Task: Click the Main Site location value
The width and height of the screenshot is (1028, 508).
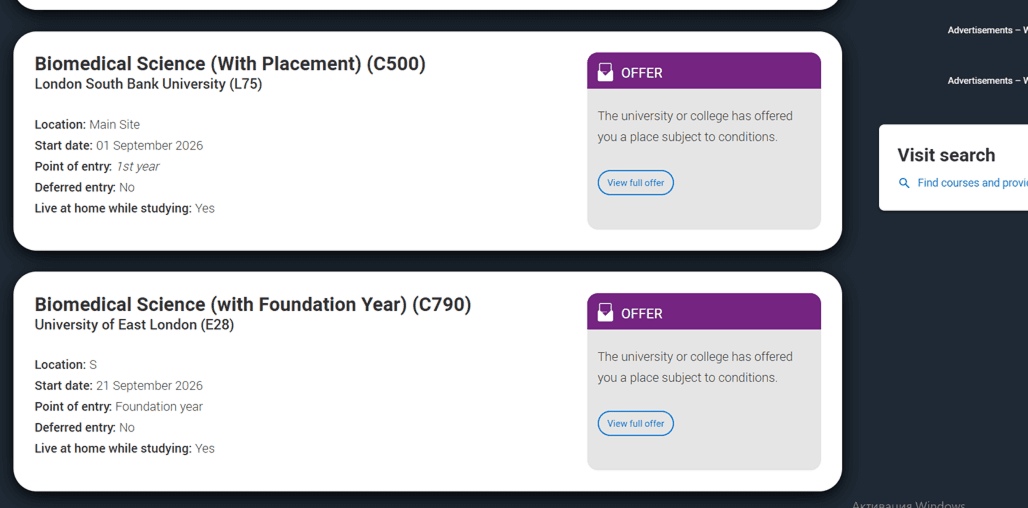Action: click(114, 125)
